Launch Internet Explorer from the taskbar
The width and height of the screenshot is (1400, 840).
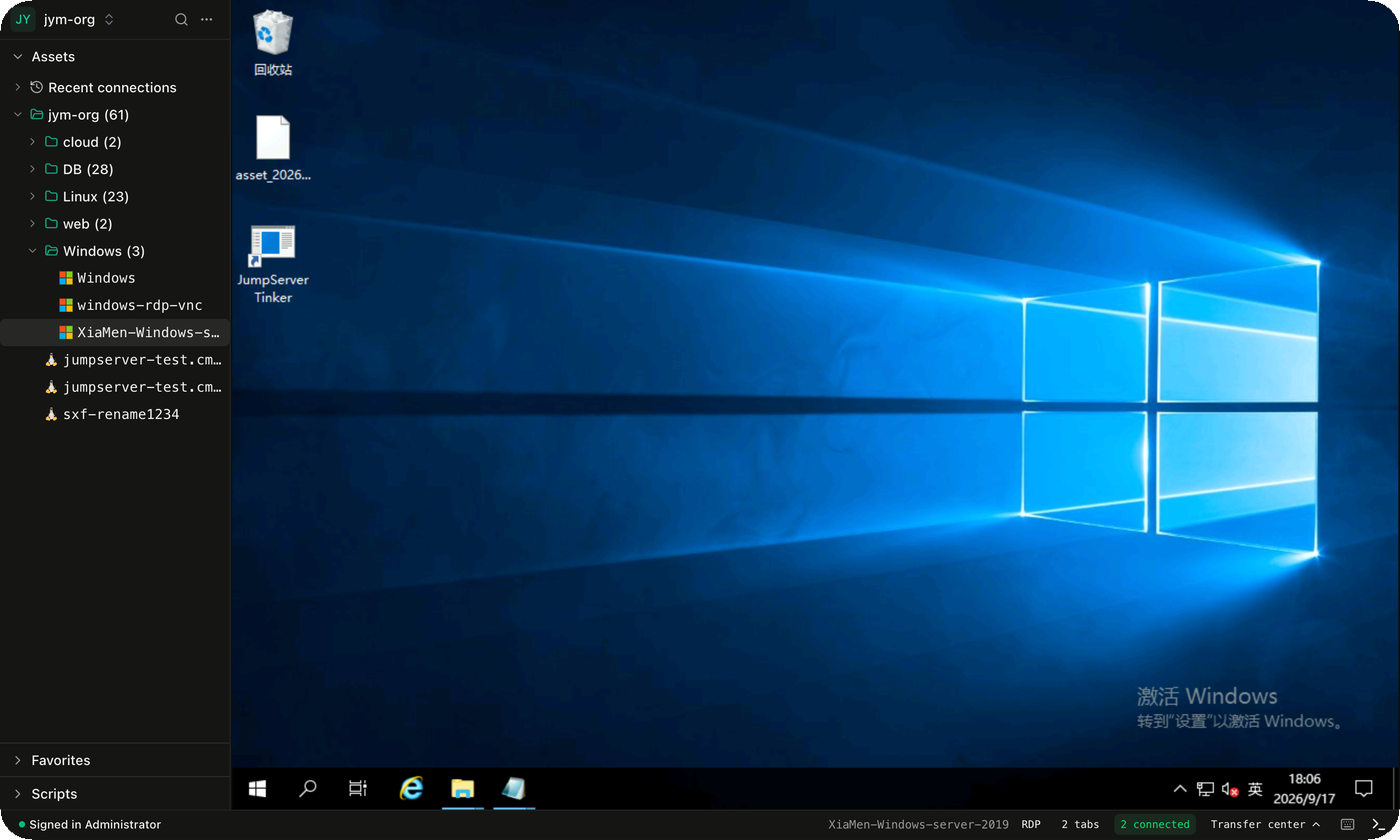point(410,789)
